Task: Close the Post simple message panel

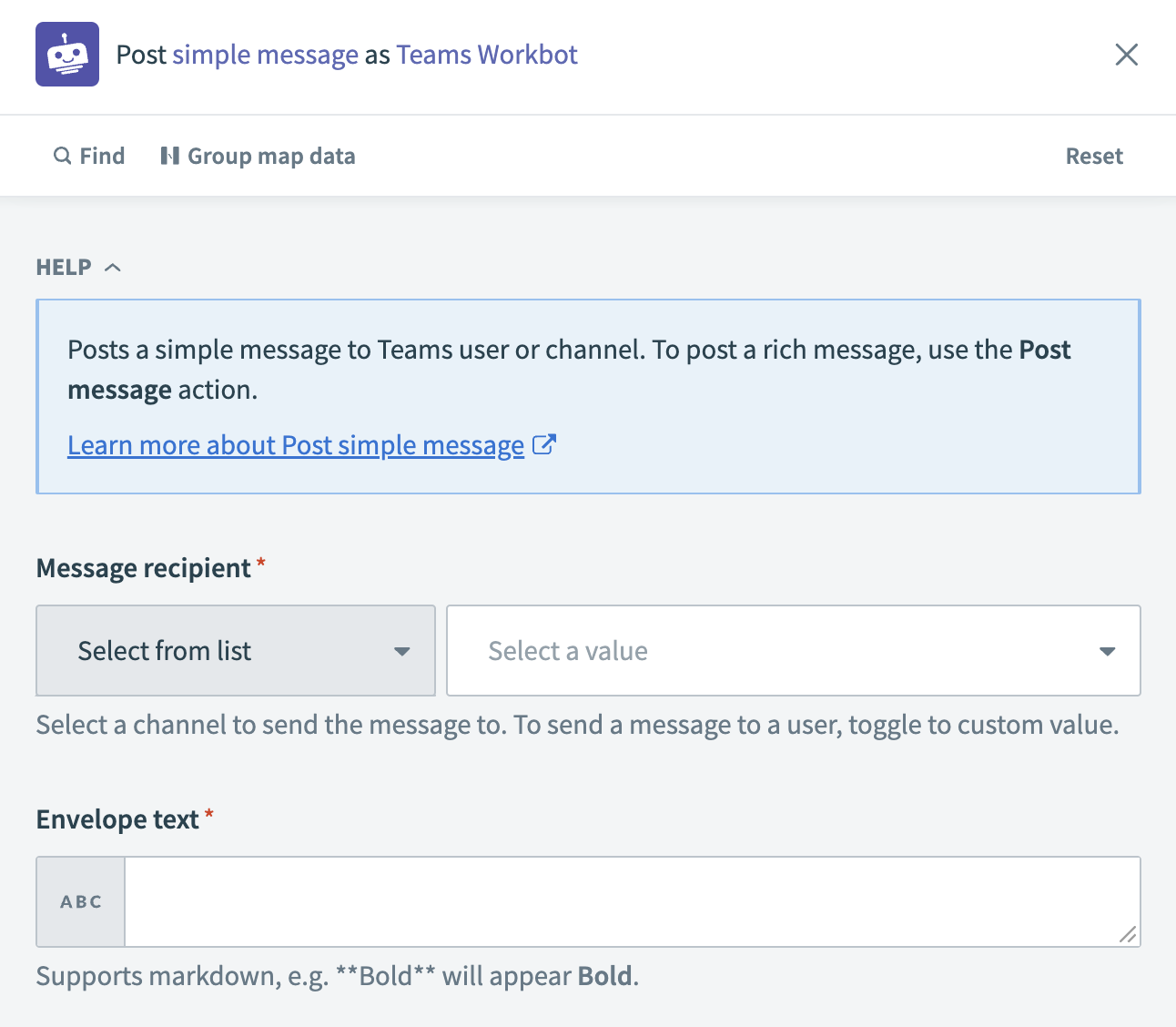Action: tap(1126, 55)
